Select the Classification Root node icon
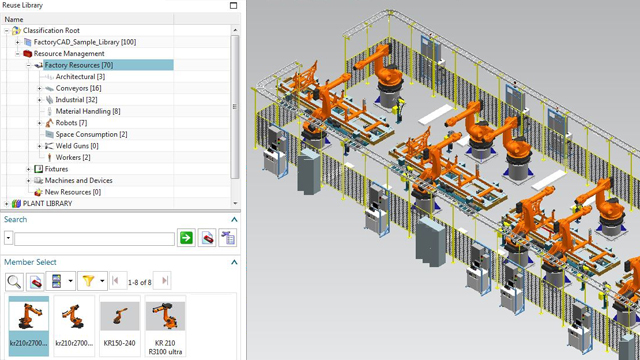The image size is (640, 360). click(16, 31)
